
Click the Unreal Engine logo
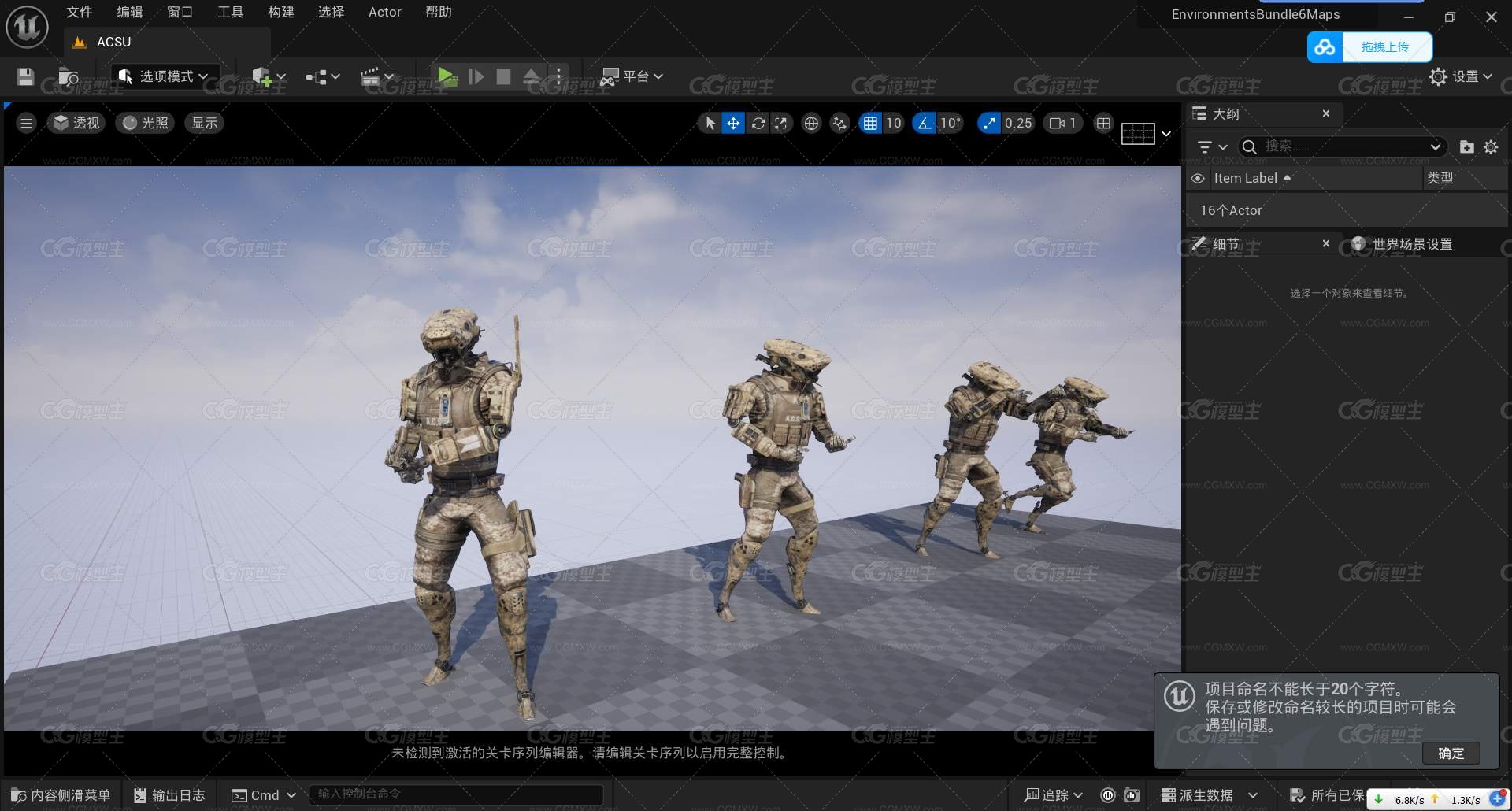click(27, 26)
